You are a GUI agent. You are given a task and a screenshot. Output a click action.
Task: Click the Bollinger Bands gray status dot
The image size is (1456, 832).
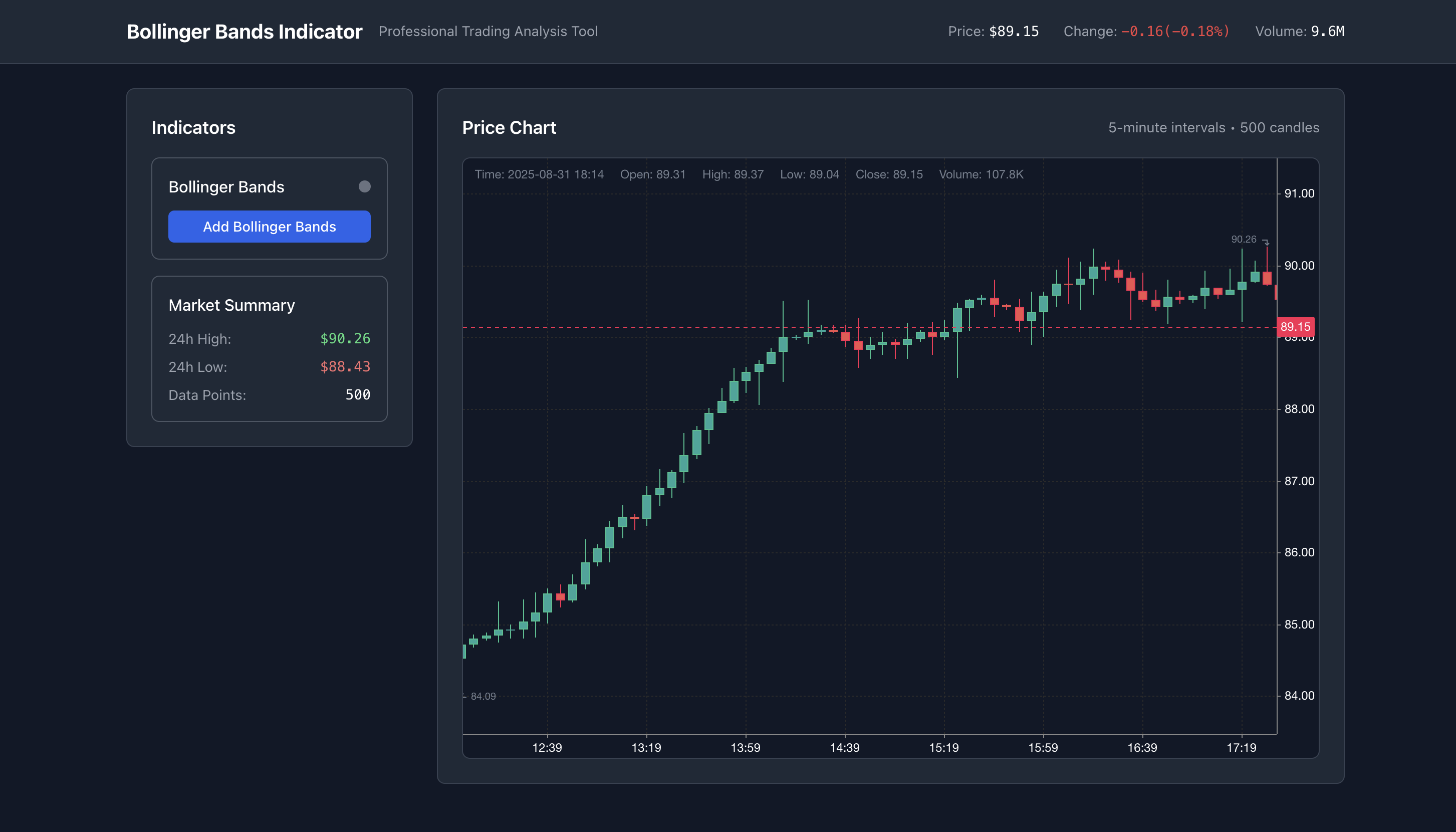(x=364, y=187)
